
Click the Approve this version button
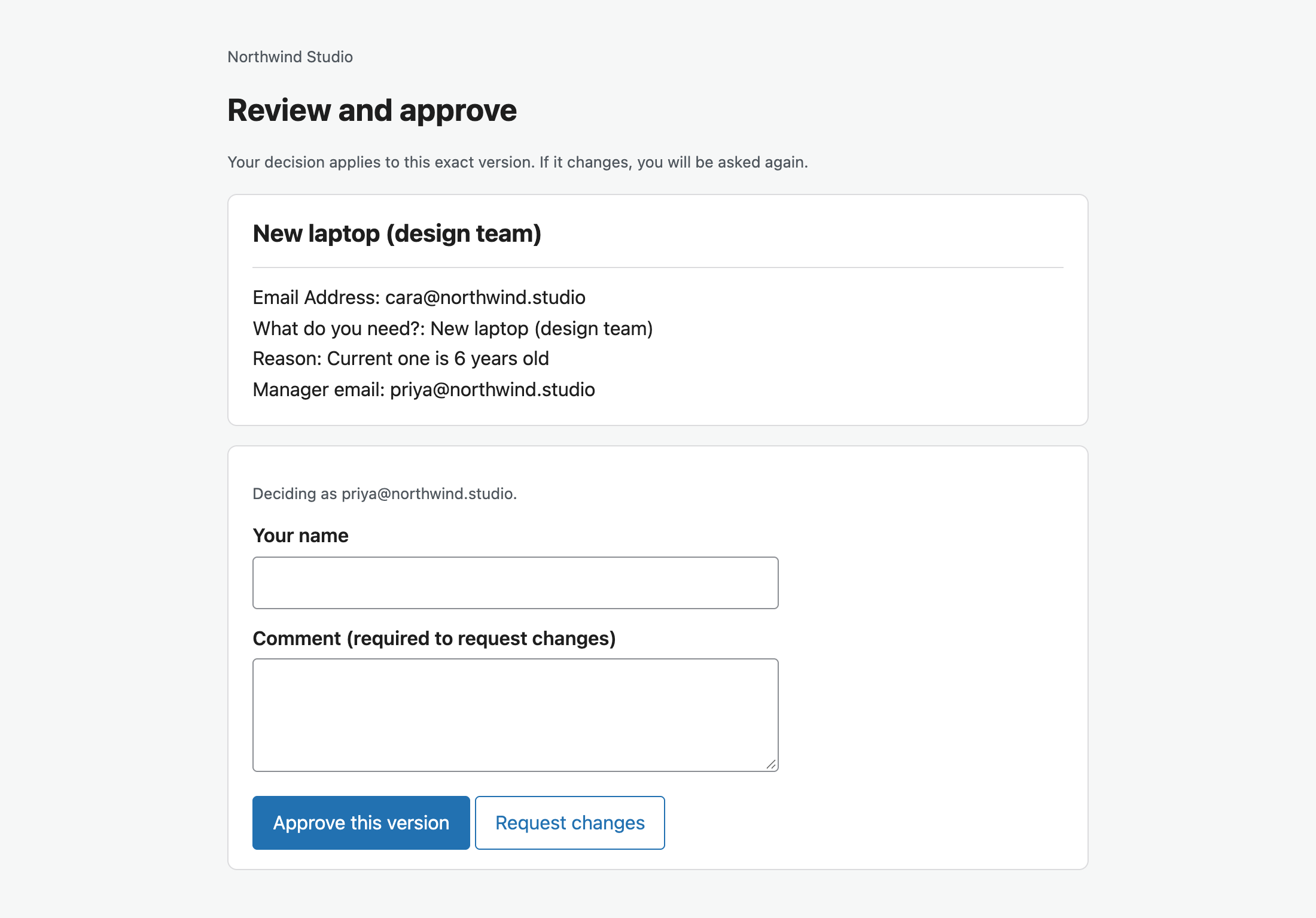click(x=361, y=822)
